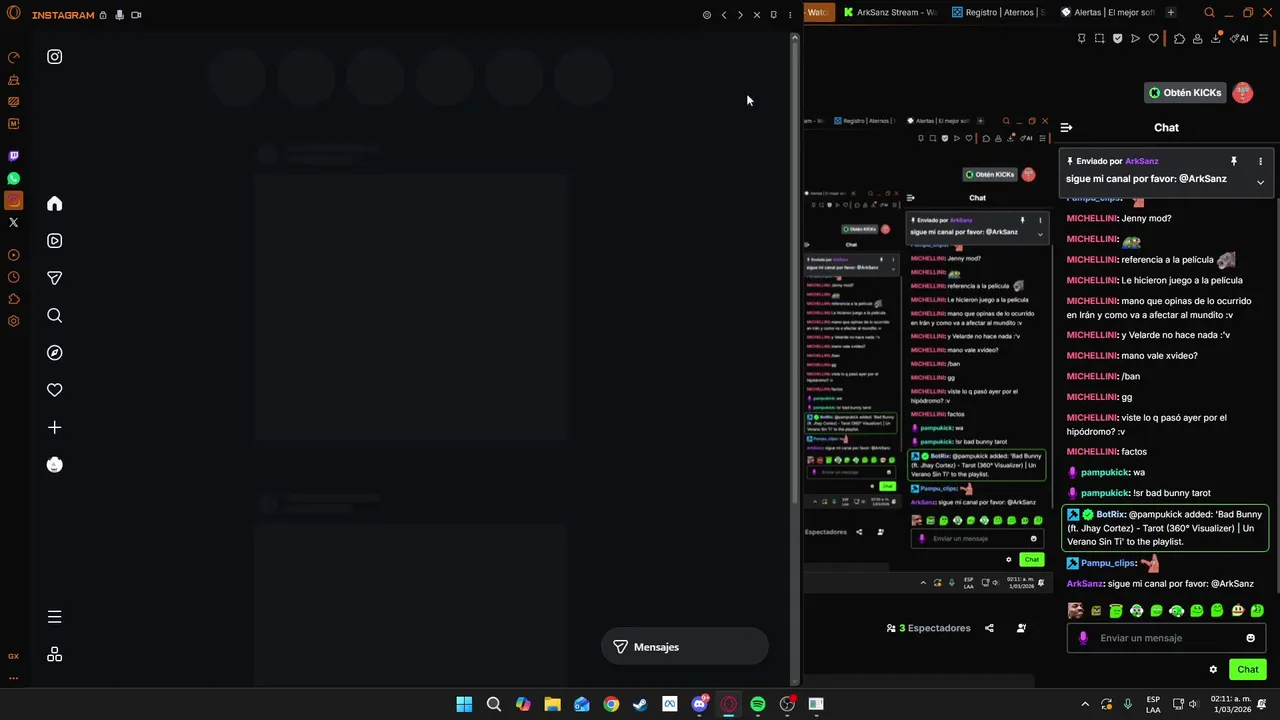Image resolution: width=1280 pixels, height=720 pixels.
Task: Toggle microphone permission in Instagram panel header
Action: (119, 15)
